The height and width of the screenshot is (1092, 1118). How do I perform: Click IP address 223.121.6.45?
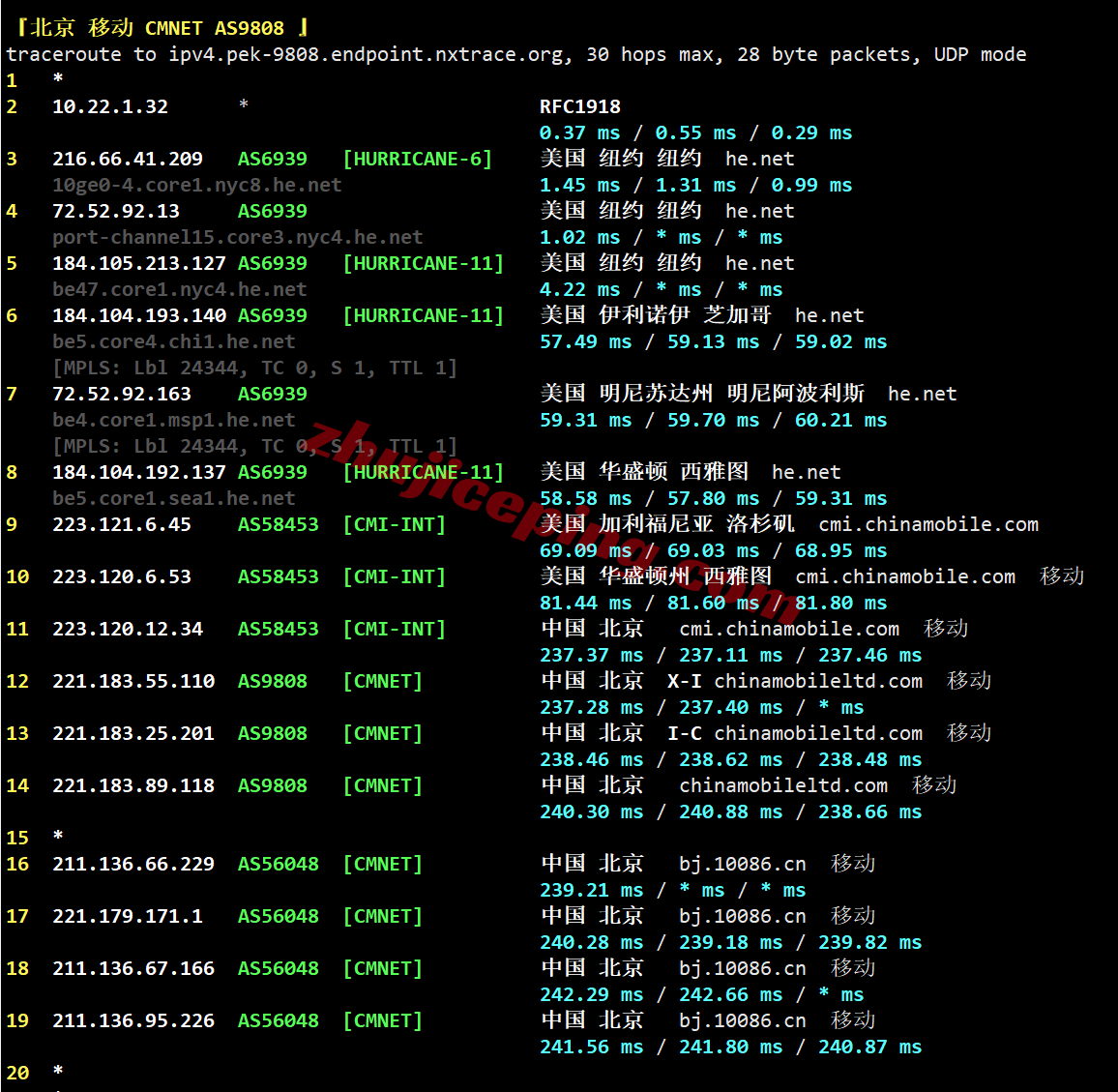tap(122, 525)
